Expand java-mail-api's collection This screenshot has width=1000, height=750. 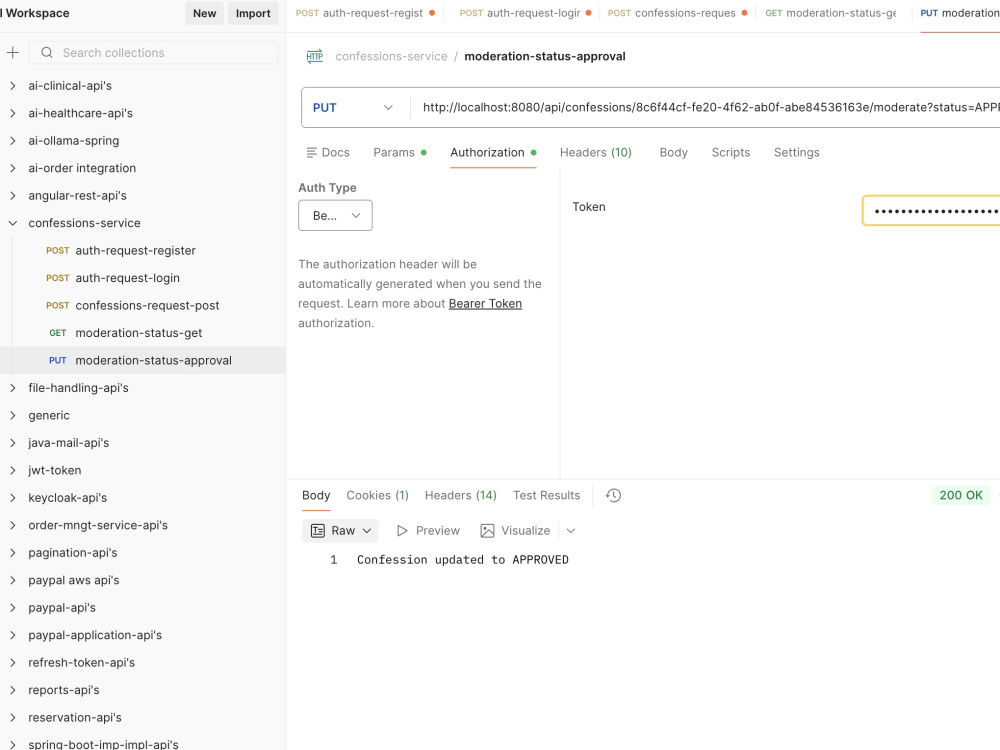[13, 443]
